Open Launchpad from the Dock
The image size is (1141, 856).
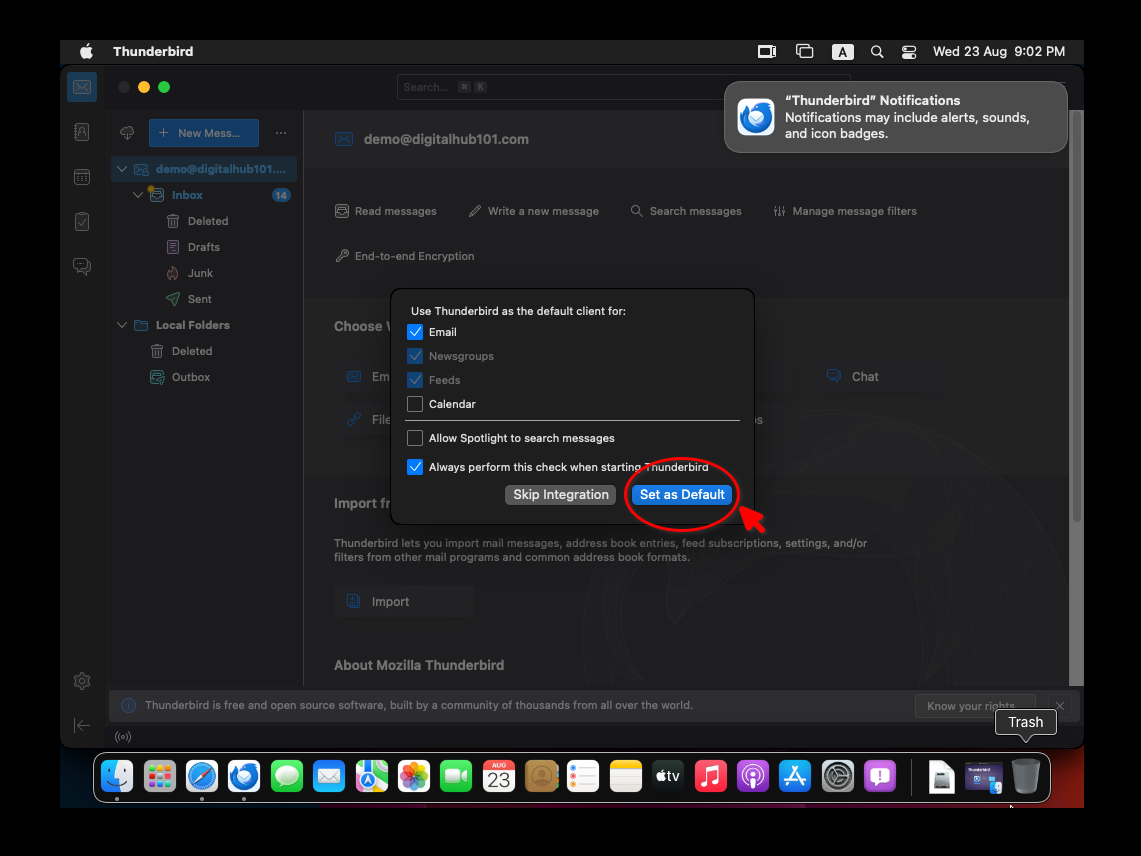coord(159,777)
